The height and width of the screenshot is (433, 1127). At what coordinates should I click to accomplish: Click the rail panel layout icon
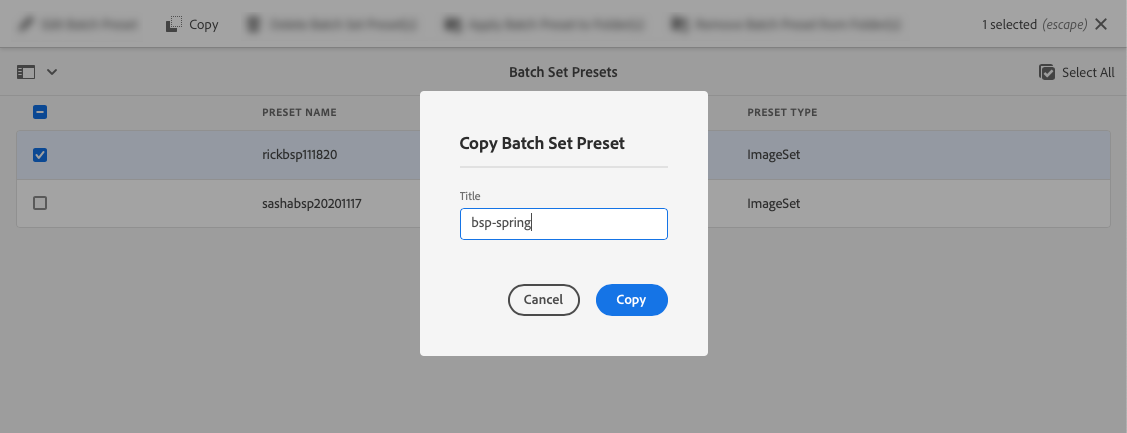(x=26, y=72)
